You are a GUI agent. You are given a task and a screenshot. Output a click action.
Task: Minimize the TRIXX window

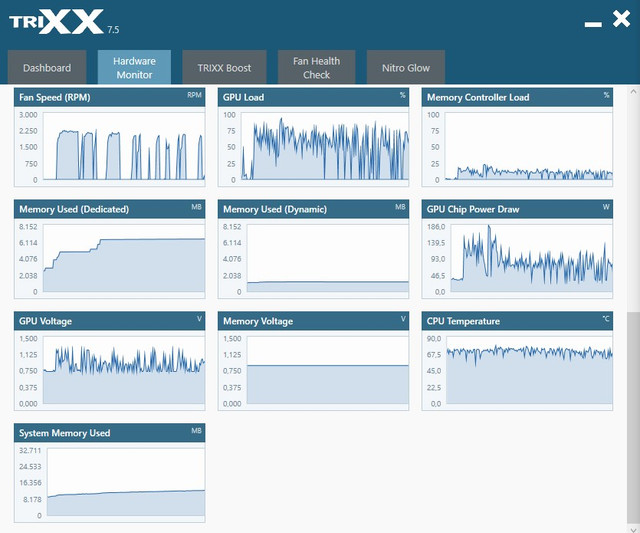click(593, 24)
